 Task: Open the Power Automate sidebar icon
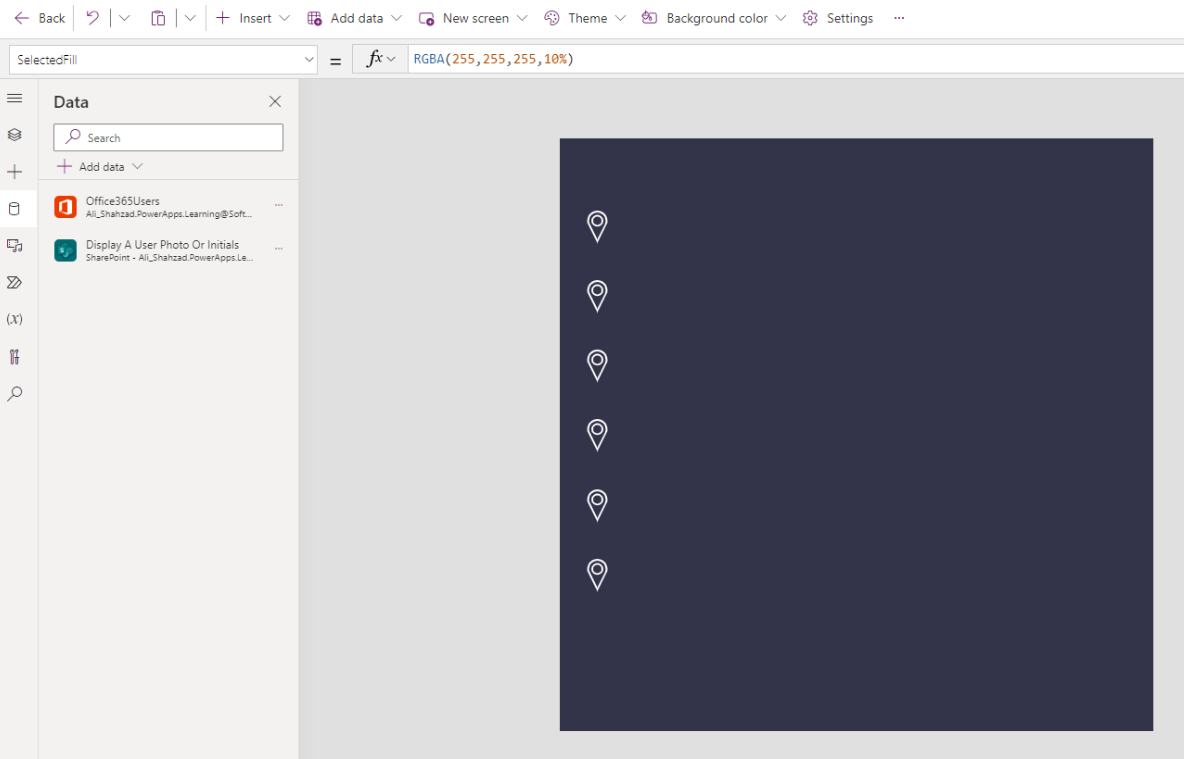(x=14, y=282)
